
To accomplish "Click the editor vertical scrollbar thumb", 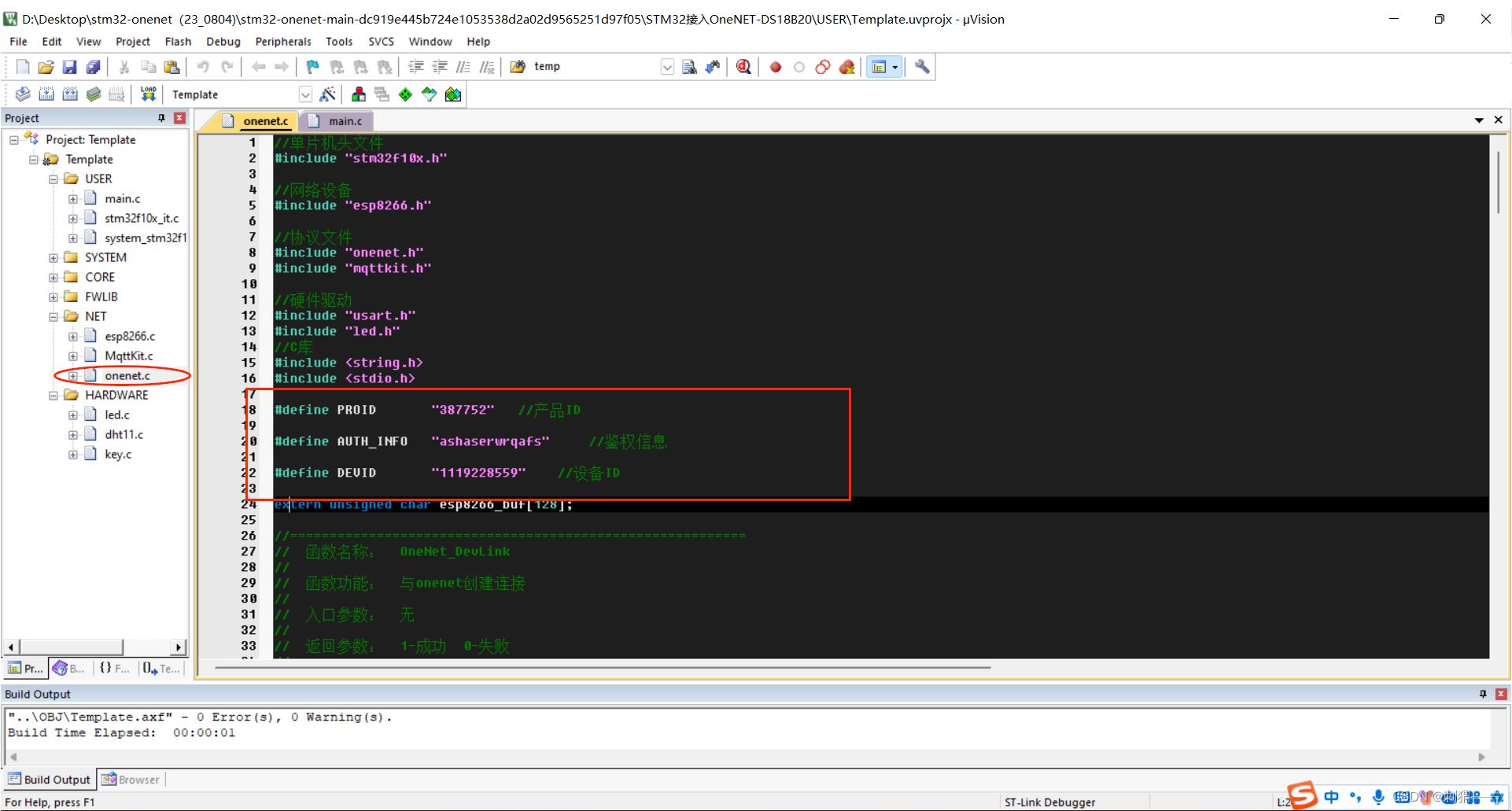I will 1499,182.
